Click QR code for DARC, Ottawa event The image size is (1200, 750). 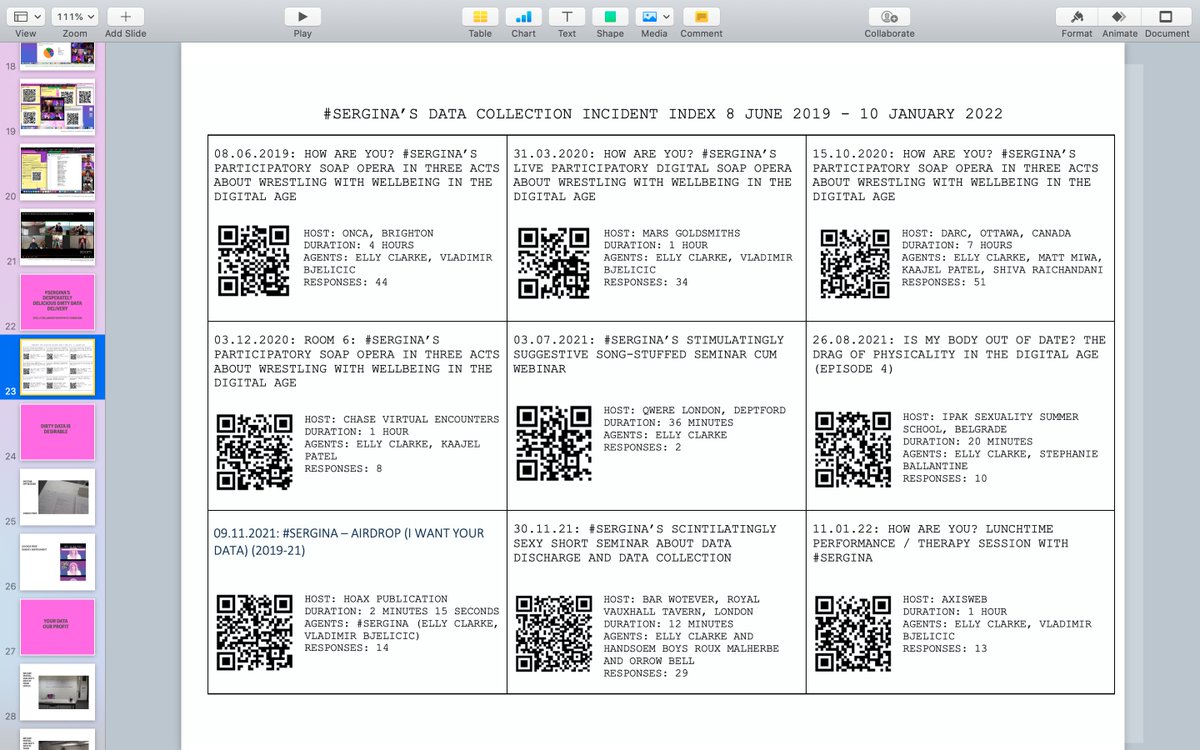[855, 263]
